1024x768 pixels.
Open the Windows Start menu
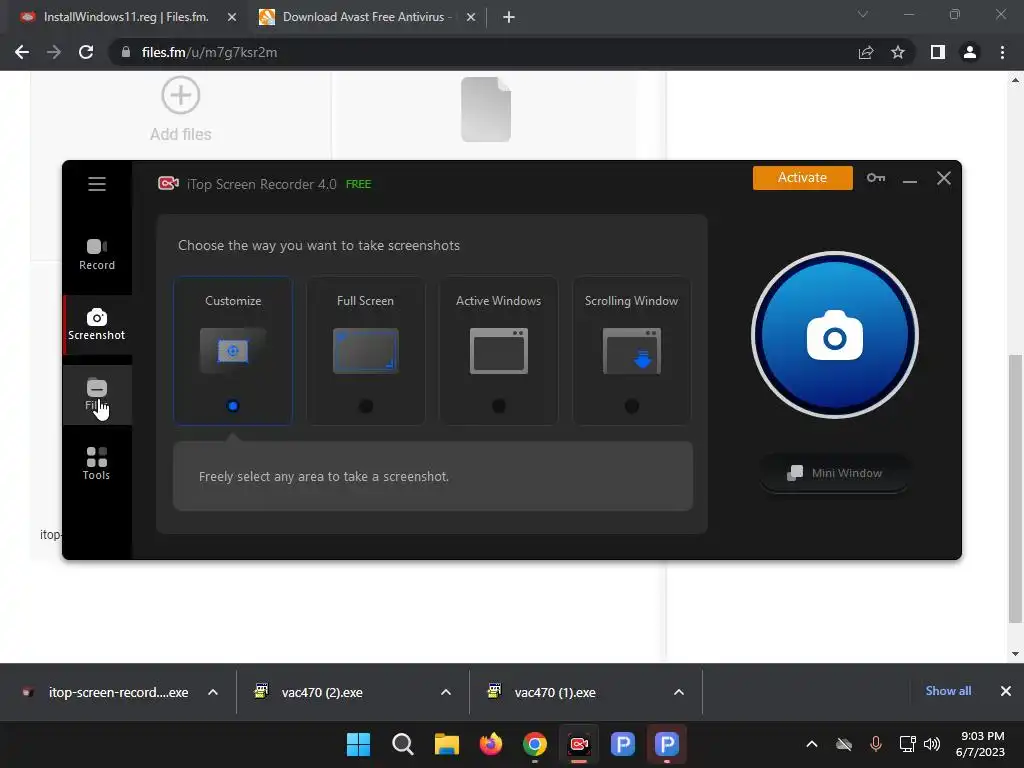(x=359, y=744)
